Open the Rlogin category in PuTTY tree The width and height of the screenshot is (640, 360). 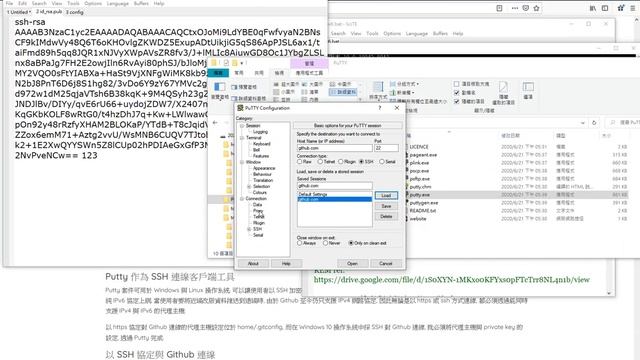[259, 223]
